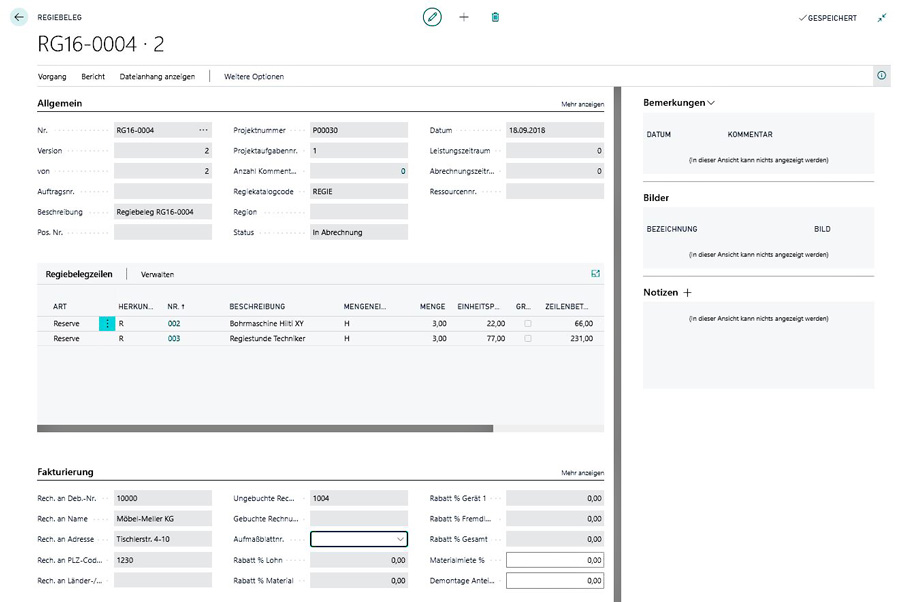Toggle GR checkbox for Regiestunde Techniker row
Viewport: 900px width, 602px height.
527,339
